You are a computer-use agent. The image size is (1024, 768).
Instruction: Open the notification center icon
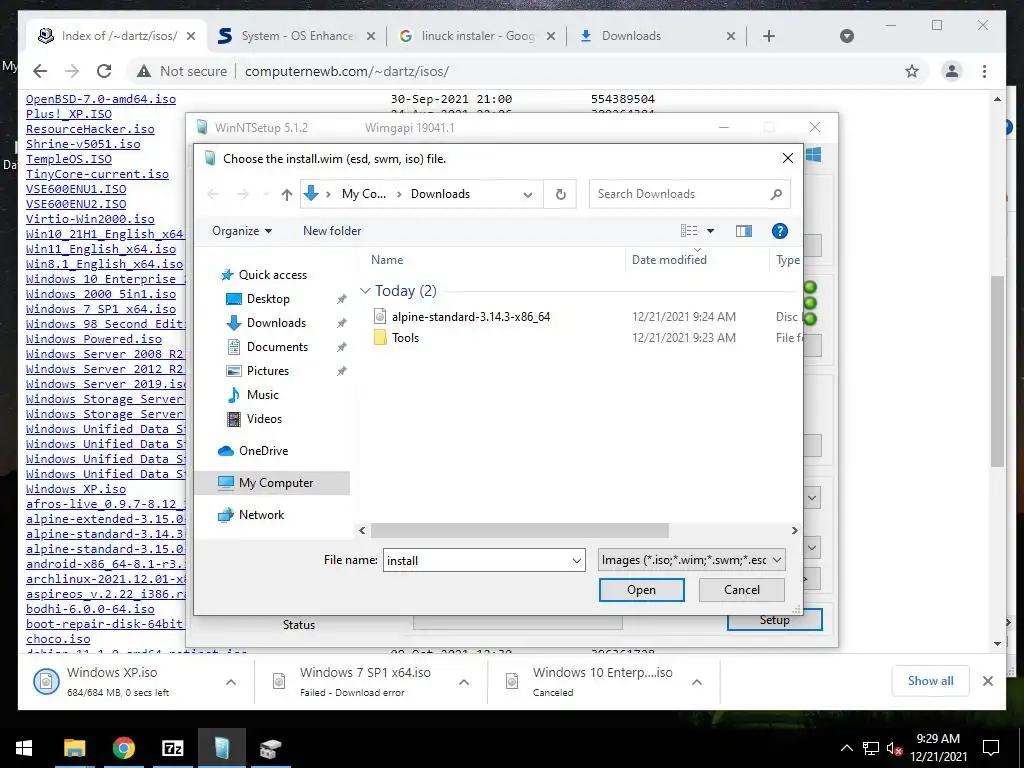point(991,748)
